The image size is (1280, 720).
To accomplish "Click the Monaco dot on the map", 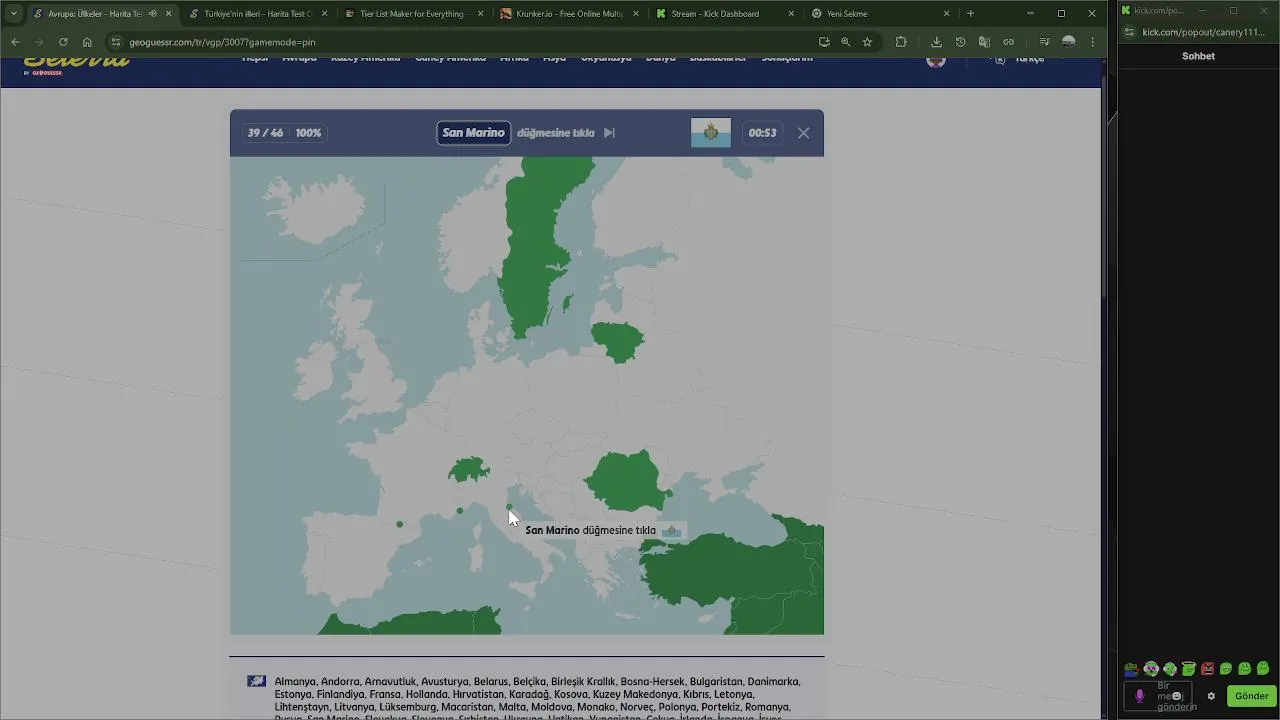I will click(x=460, y=511).
